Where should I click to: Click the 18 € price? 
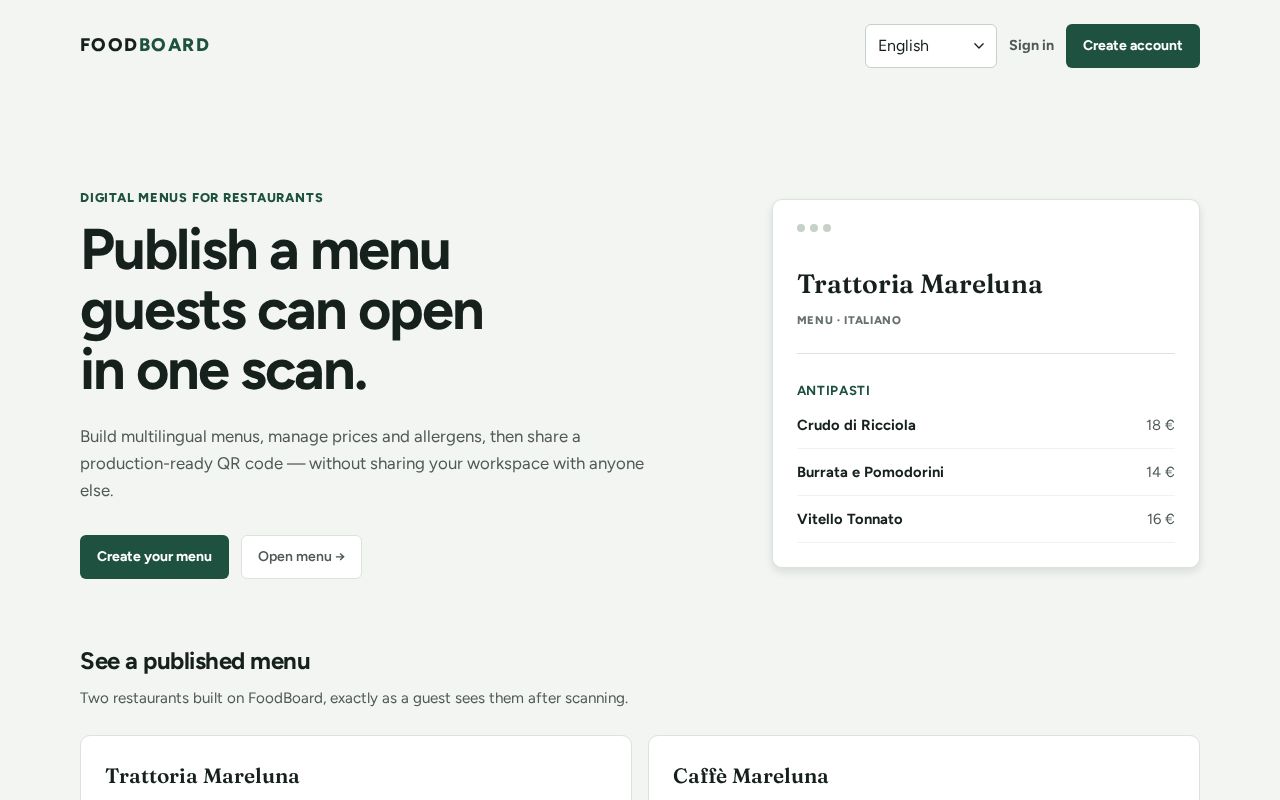(x=1160, y=425)
